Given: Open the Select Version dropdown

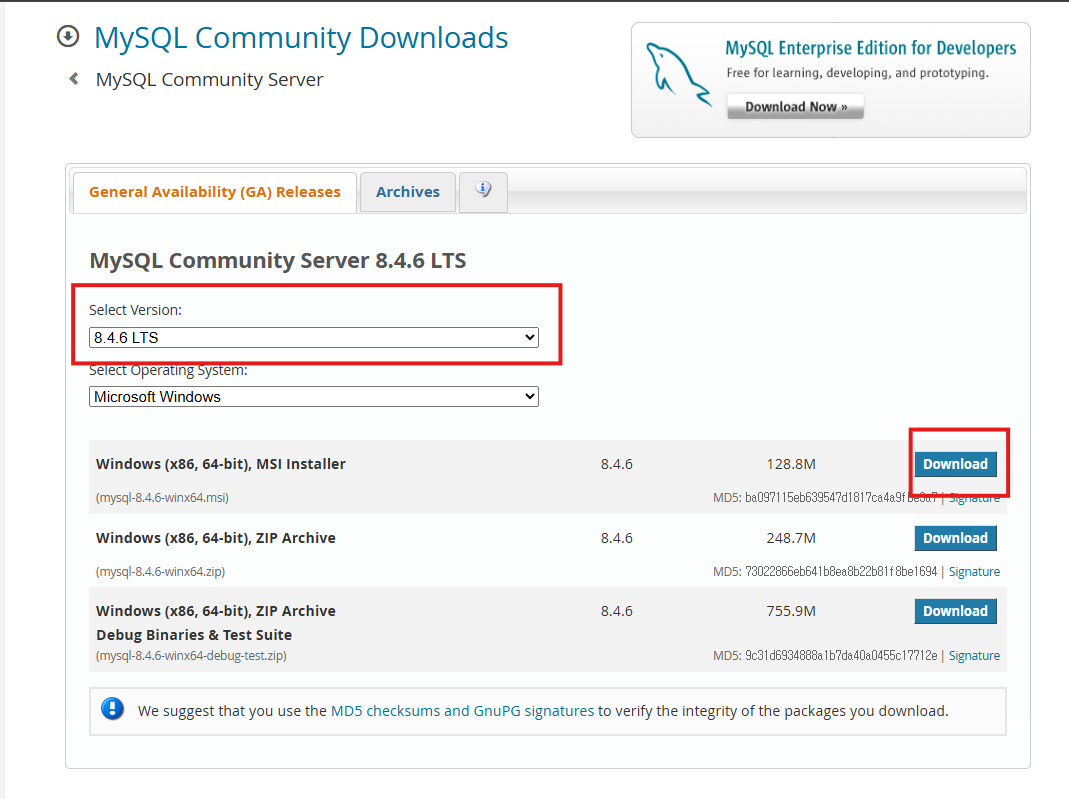Looking at the screenshot, I should [x=314, y=337].
